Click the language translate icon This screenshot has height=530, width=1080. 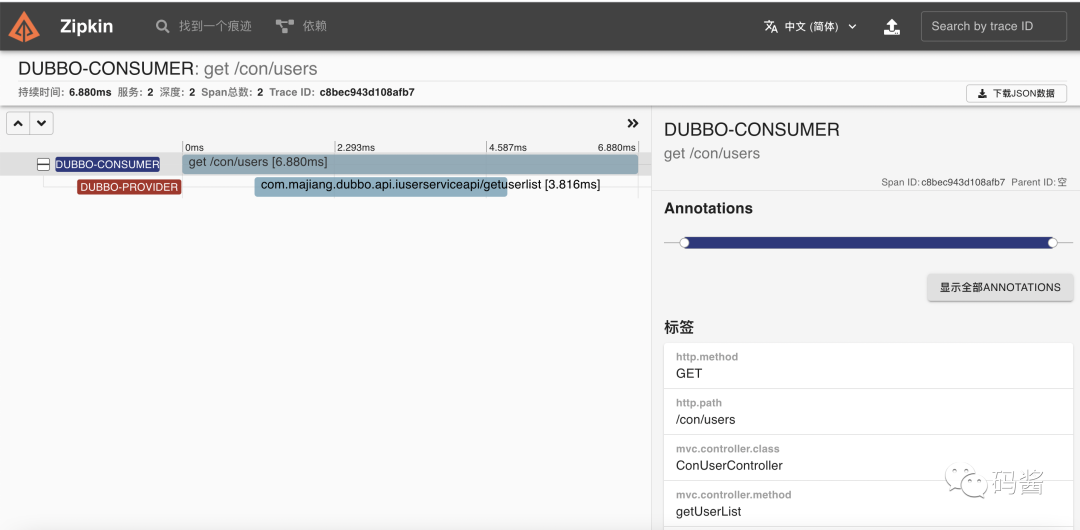click(771, 26)
